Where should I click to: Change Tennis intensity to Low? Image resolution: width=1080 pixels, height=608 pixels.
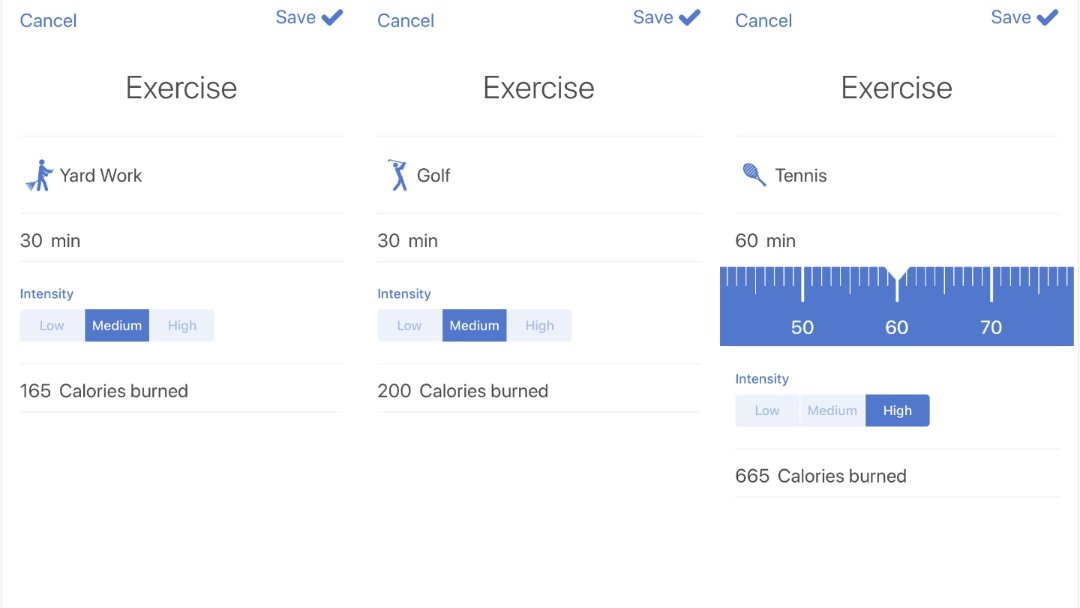point(767,410)
